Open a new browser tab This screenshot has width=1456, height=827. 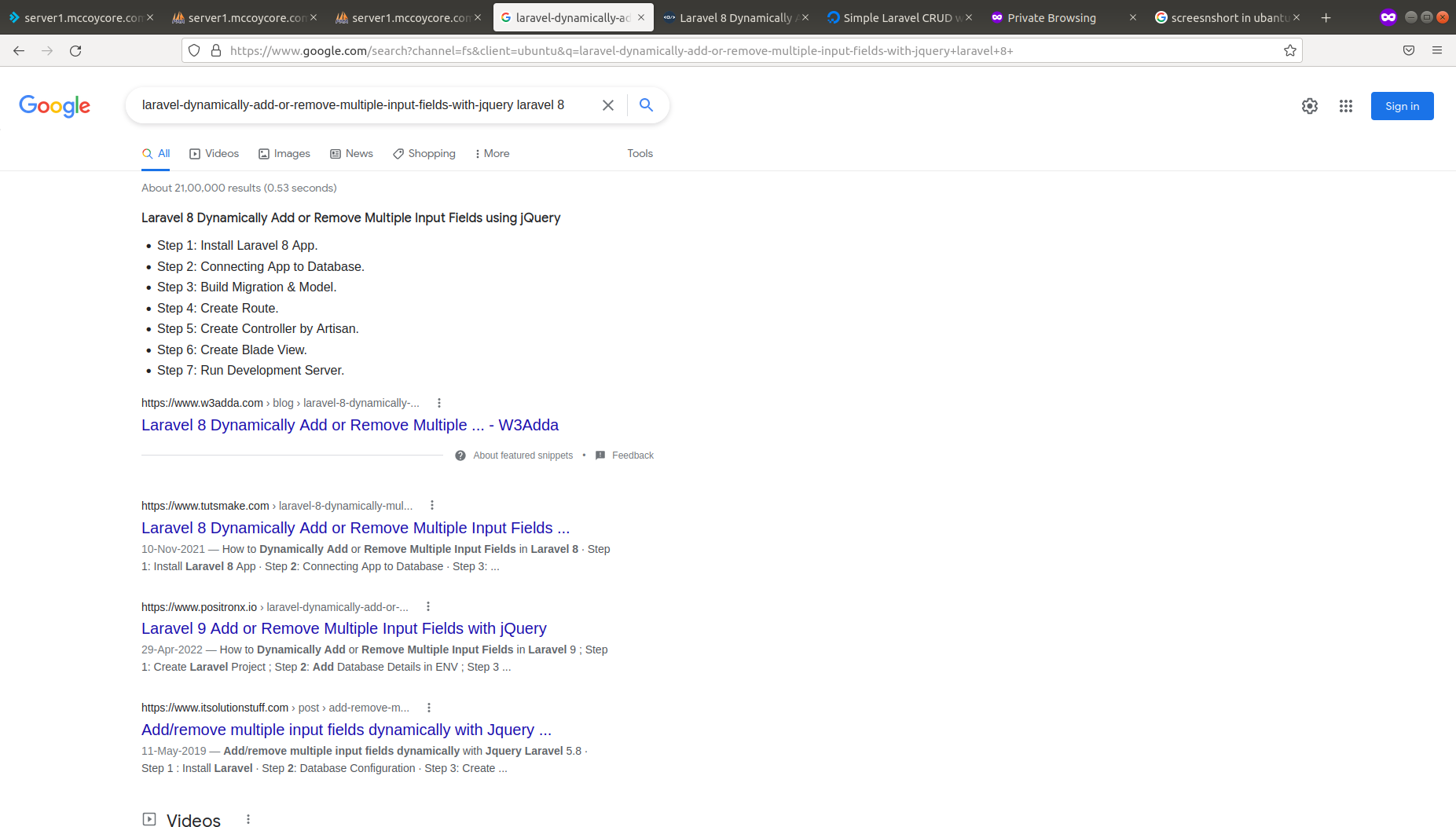[x=1326, y=17]
